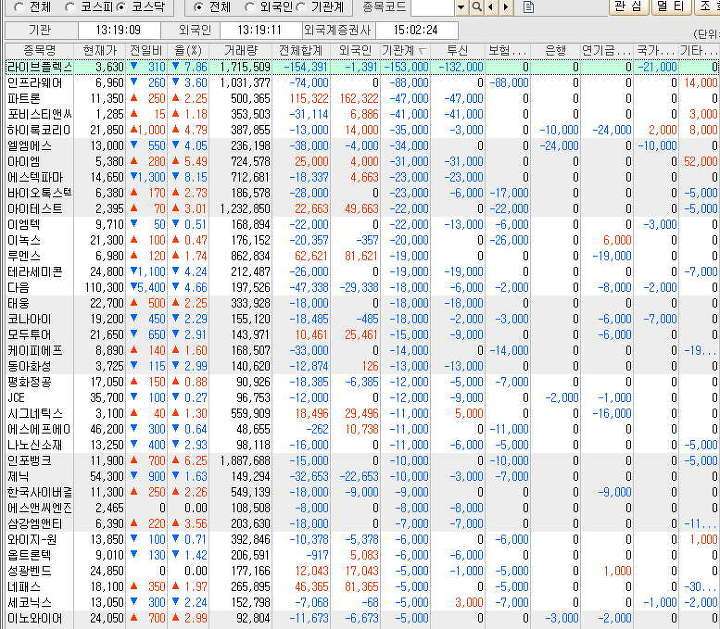The image size is (720, 629).
Task: Click the 멀티 button
Action: pos(671,6)
